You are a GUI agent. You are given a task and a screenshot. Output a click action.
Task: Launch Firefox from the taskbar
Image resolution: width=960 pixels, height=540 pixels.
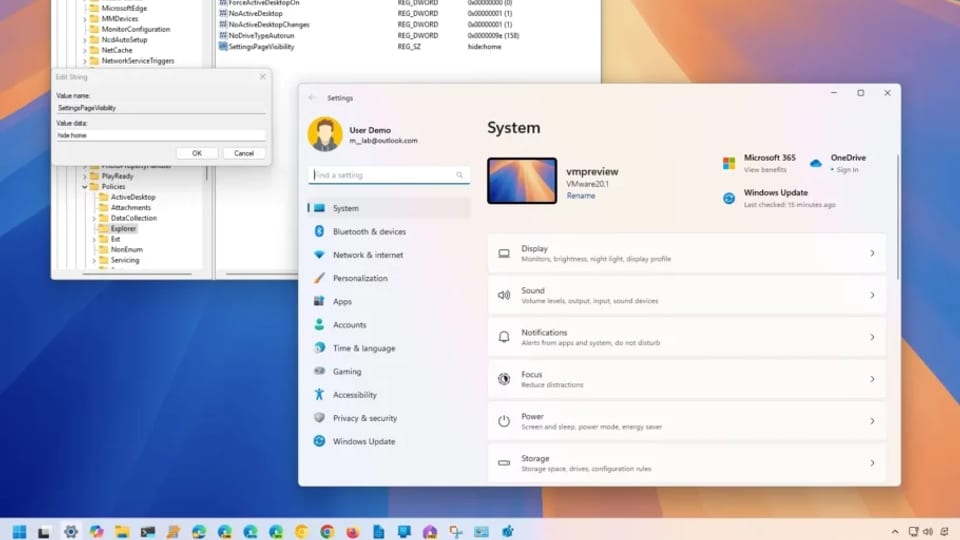click(x=353, y=531)
